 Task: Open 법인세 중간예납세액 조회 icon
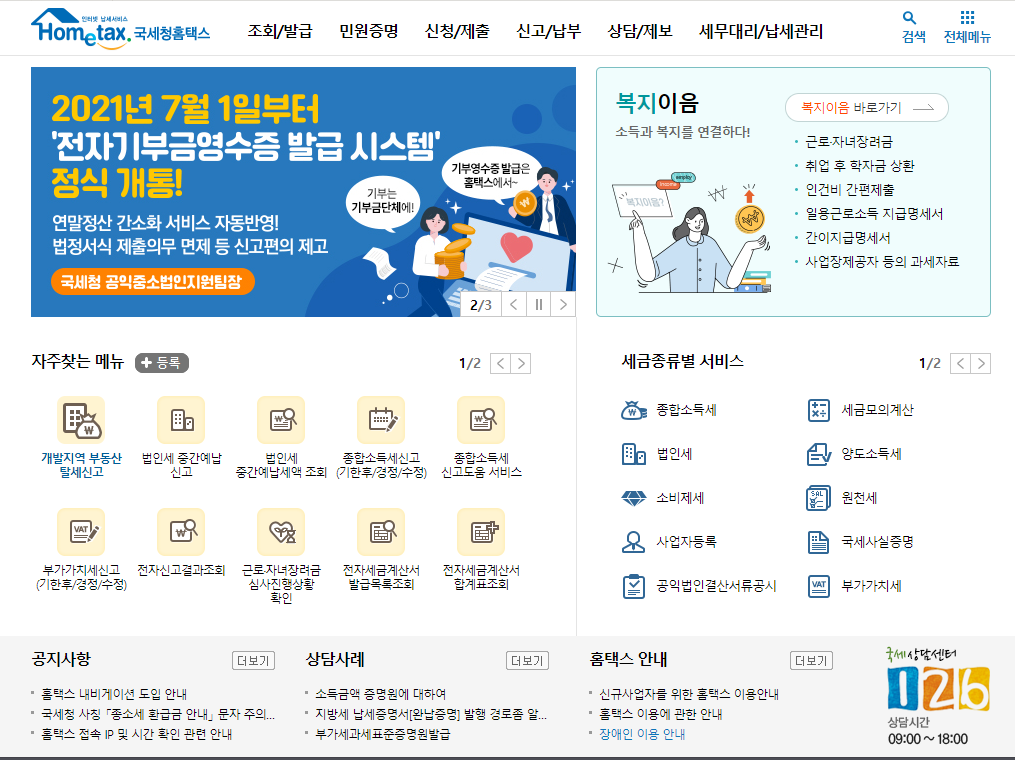click(x=281, y=420)
